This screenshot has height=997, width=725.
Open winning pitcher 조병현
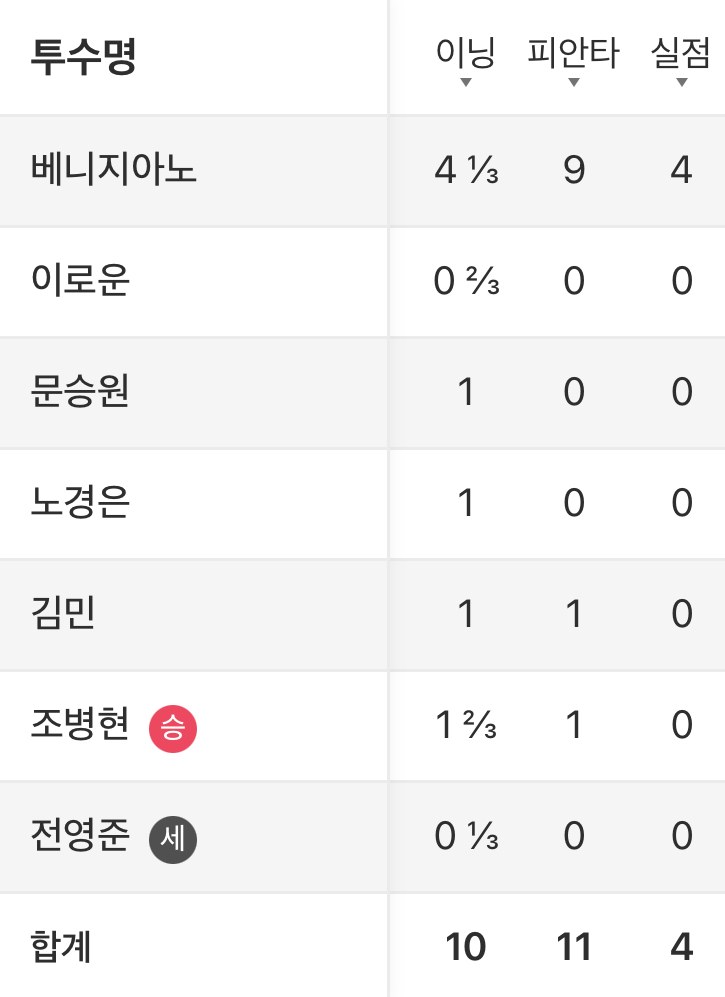(x=80, y=726)
